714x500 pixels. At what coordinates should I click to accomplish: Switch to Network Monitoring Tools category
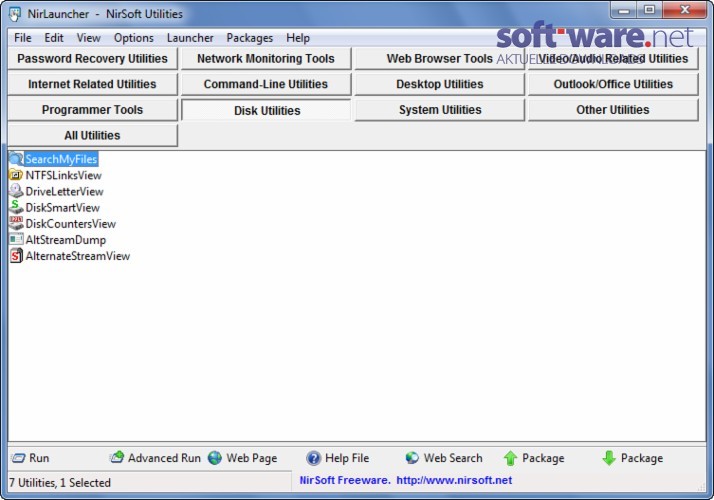(266, 59)
